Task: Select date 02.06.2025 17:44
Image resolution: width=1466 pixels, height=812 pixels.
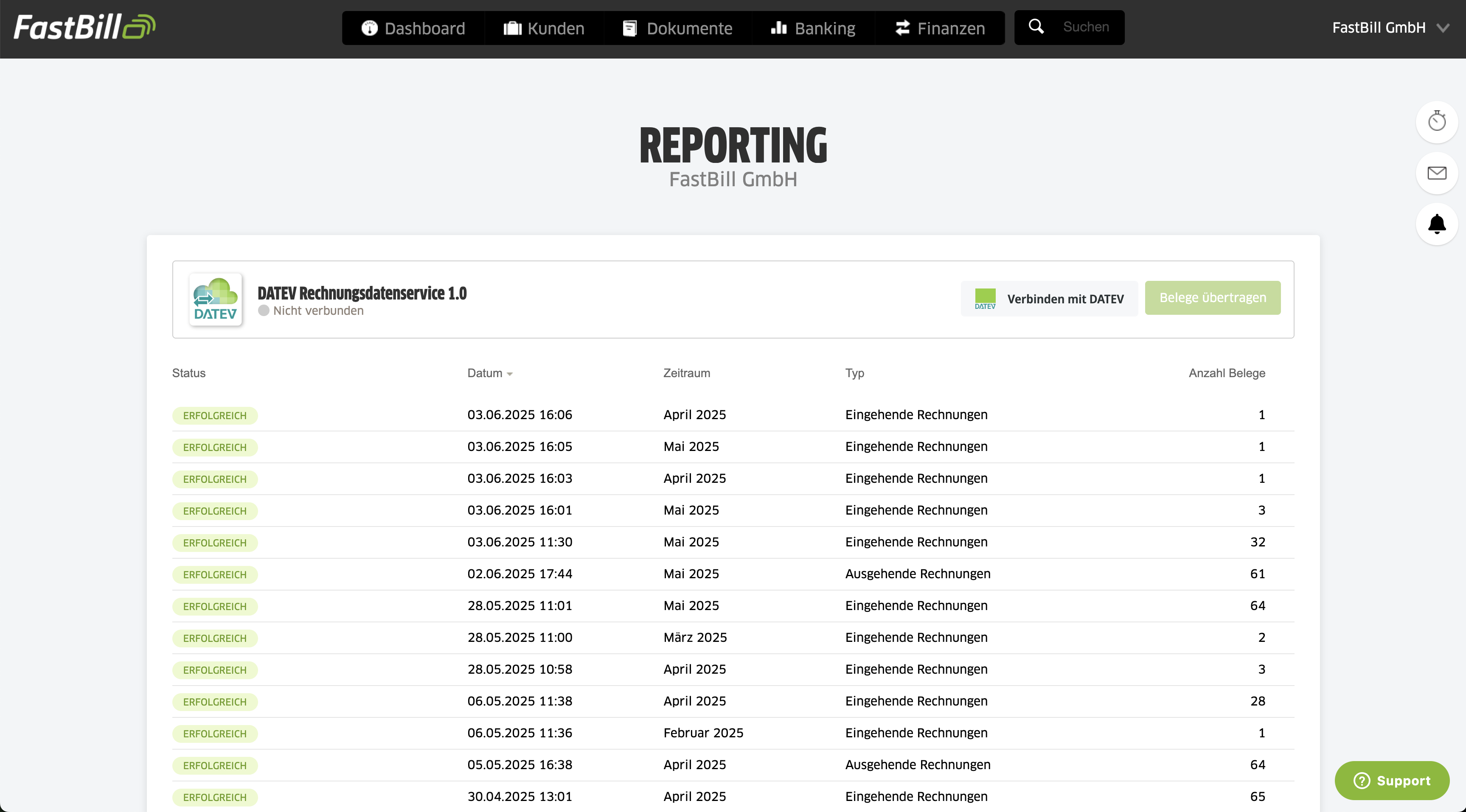Action: point(520,574)
